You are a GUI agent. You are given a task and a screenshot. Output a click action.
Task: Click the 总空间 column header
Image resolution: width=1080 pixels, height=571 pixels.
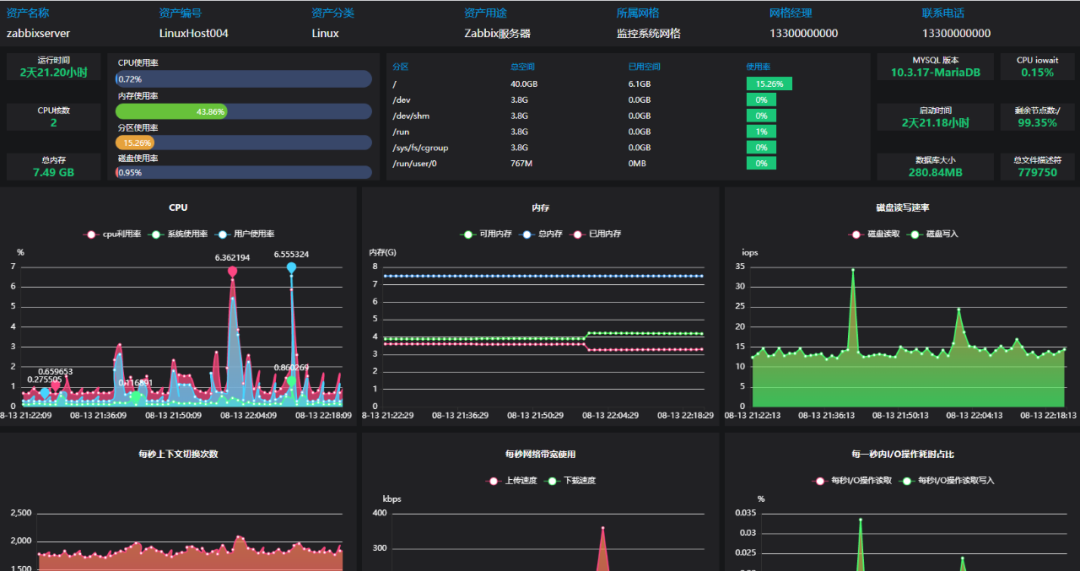click(x=523, y=67)
